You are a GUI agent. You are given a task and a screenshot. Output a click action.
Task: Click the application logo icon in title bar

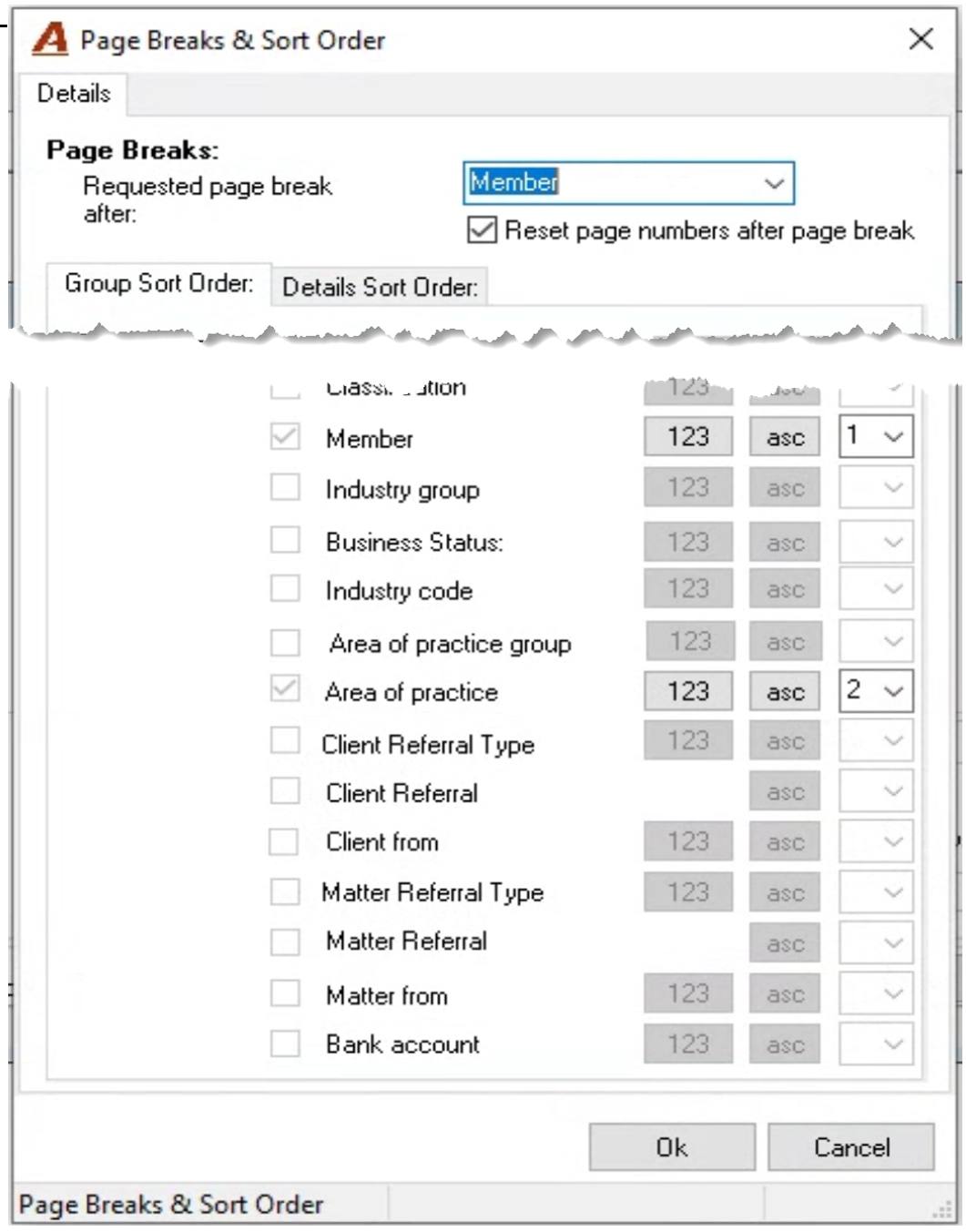(x=50, y=39)
